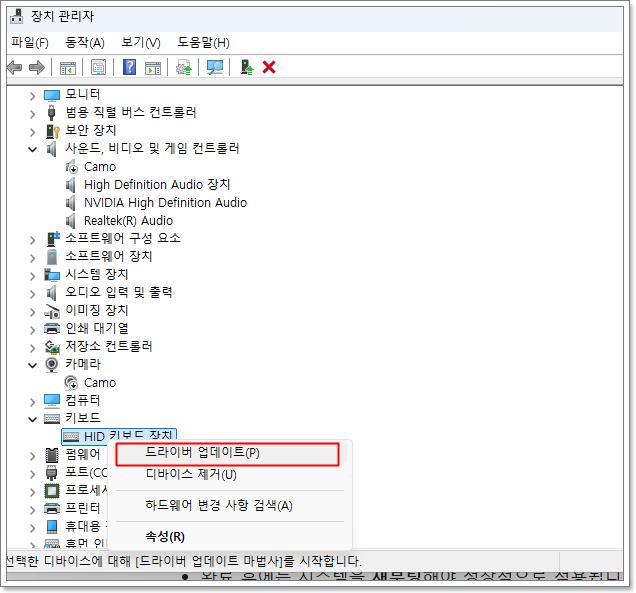Open the 동작(A) menu

tap(85, 42)
